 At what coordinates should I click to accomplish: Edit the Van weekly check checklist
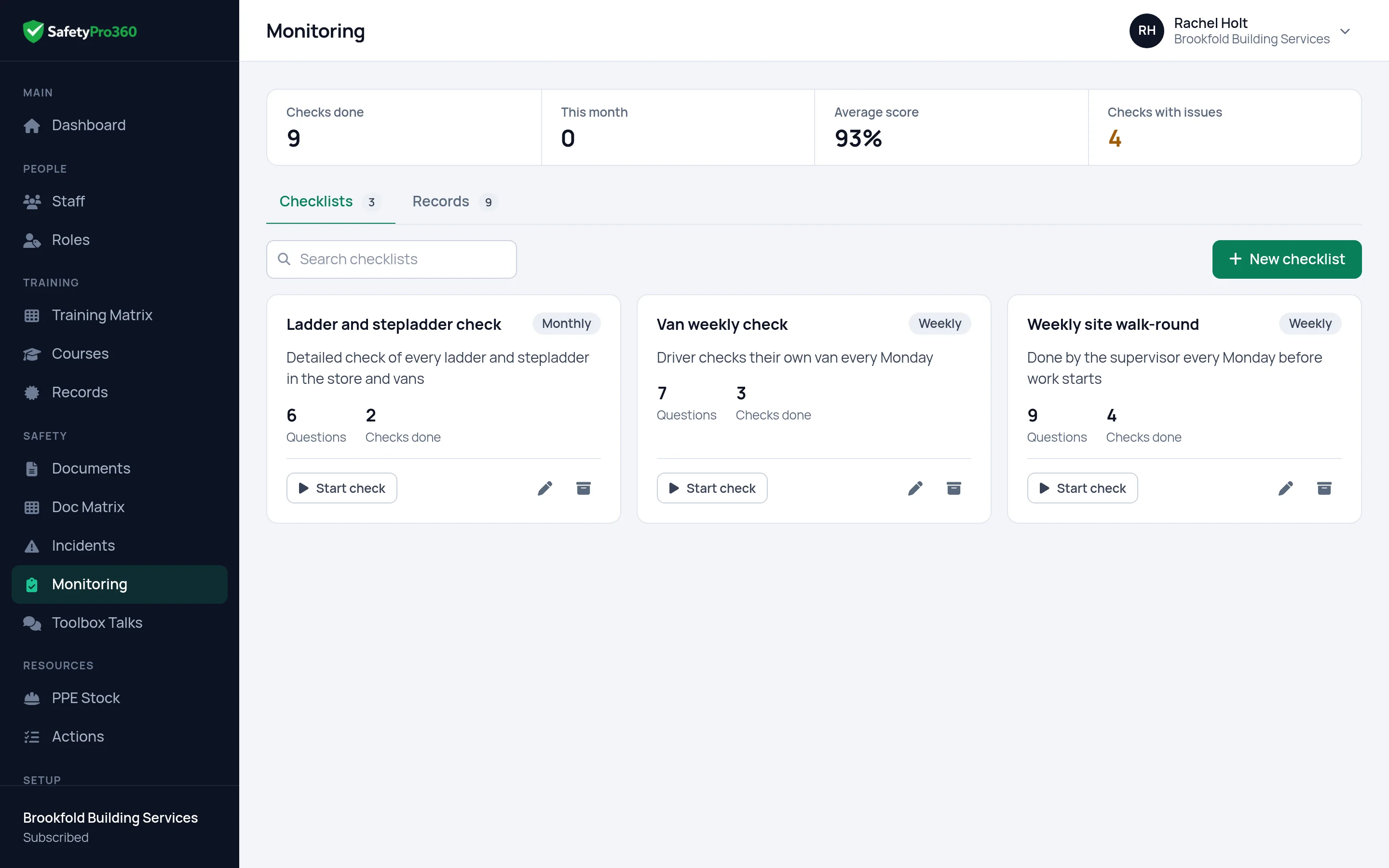pos(915,488)
